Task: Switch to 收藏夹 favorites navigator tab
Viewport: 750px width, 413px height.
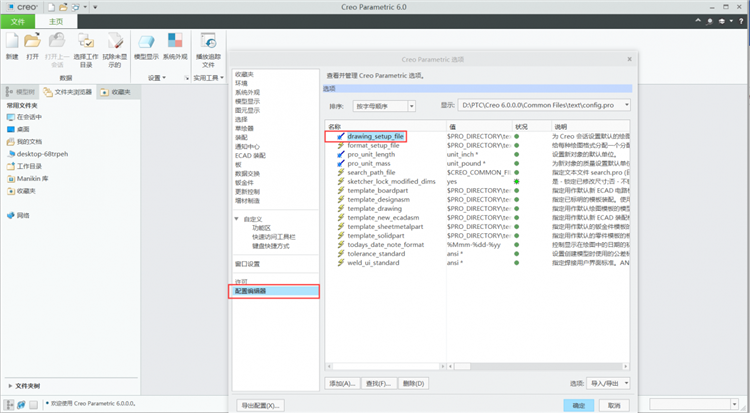Action: click(x=116, y=91)
